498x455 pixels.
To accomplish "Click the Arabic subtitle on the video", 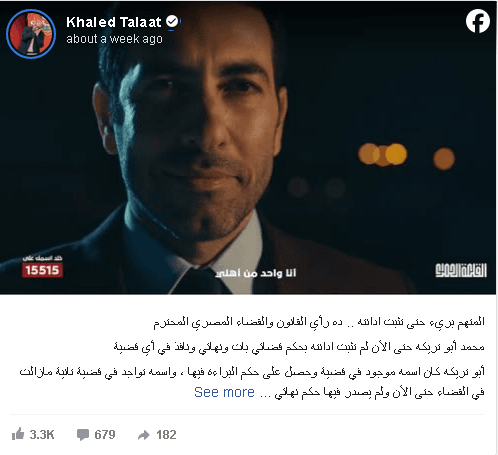I will tap(256, 273).
